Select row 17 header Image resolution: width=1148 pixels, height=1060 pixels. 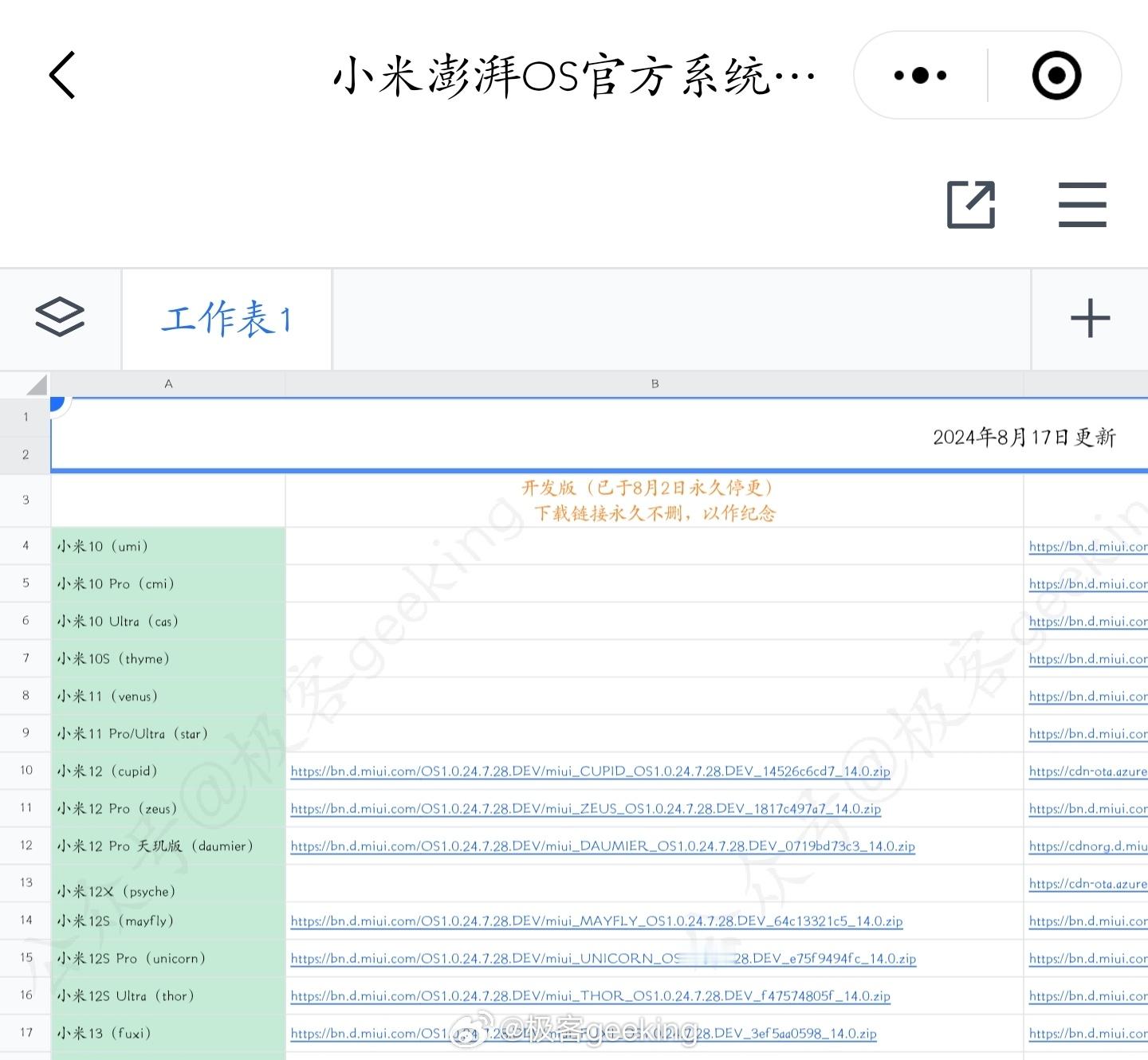click(26, 1033)
